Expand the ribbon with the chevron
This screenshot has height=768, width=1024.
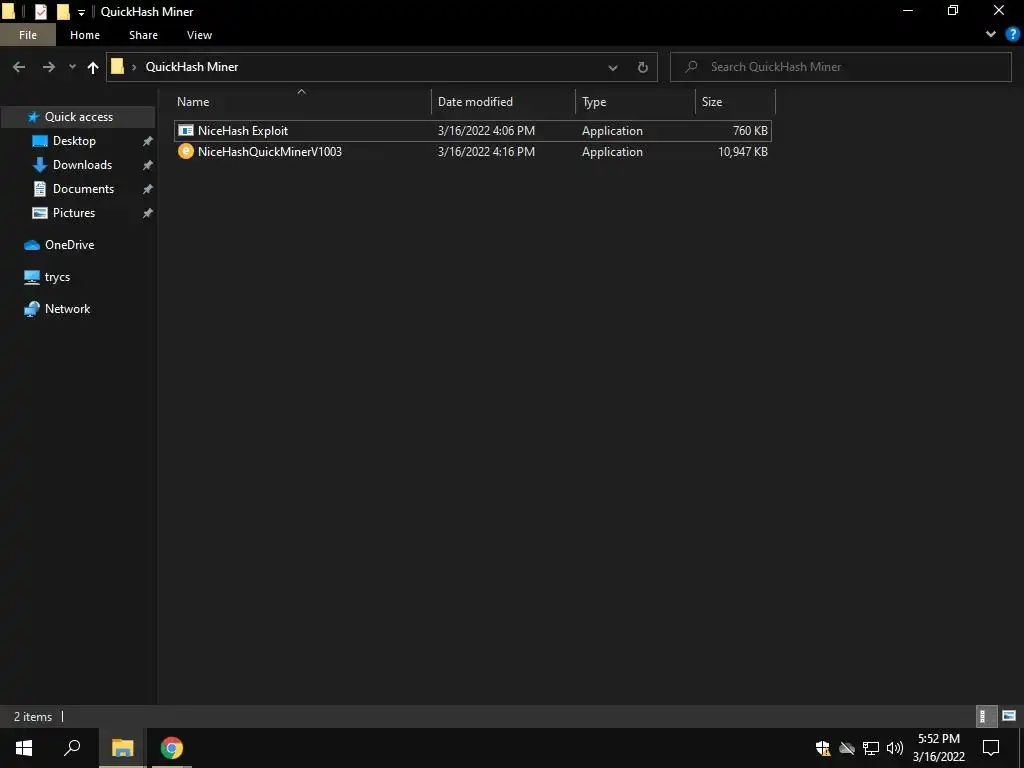pos(991,35)
